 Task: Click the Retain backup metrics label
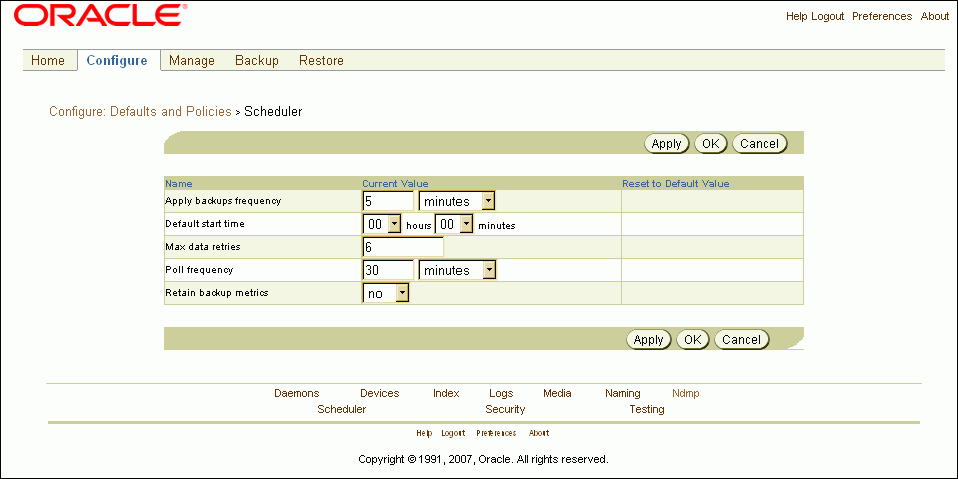coord(217,293)
